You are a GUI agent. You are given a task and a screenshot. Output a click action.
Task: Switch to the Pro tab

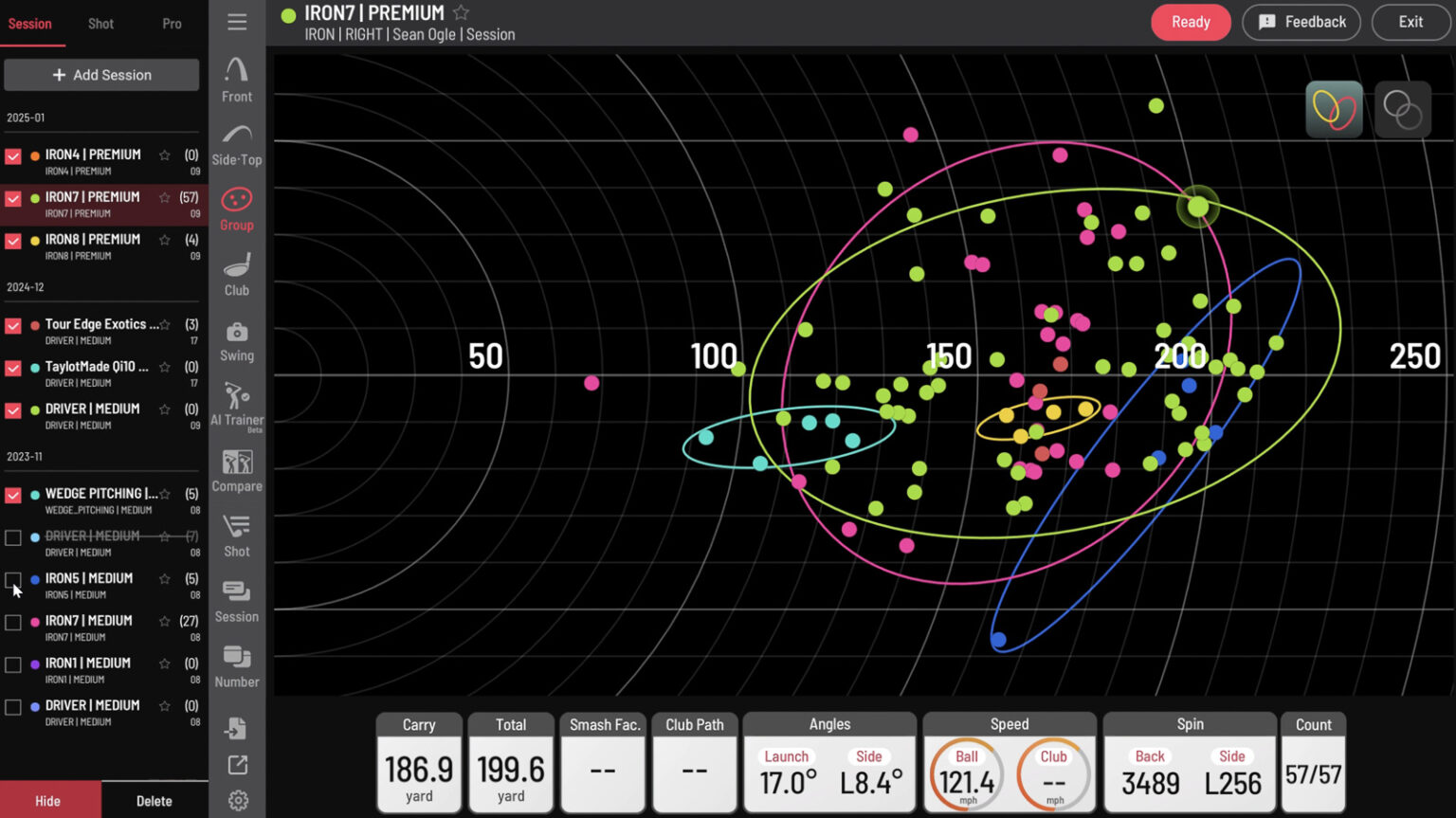pyautogui.click(x=172, y=24)
